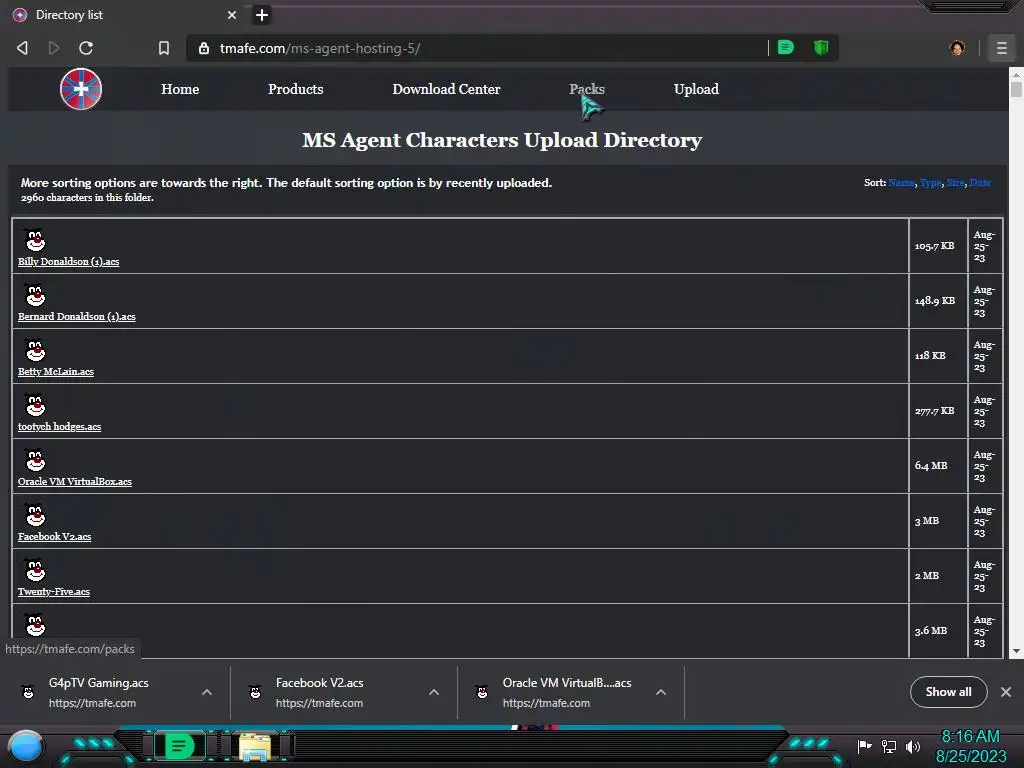Download Betty McLain.acs
Screen dimensions: 1024x768
[56, 371]
